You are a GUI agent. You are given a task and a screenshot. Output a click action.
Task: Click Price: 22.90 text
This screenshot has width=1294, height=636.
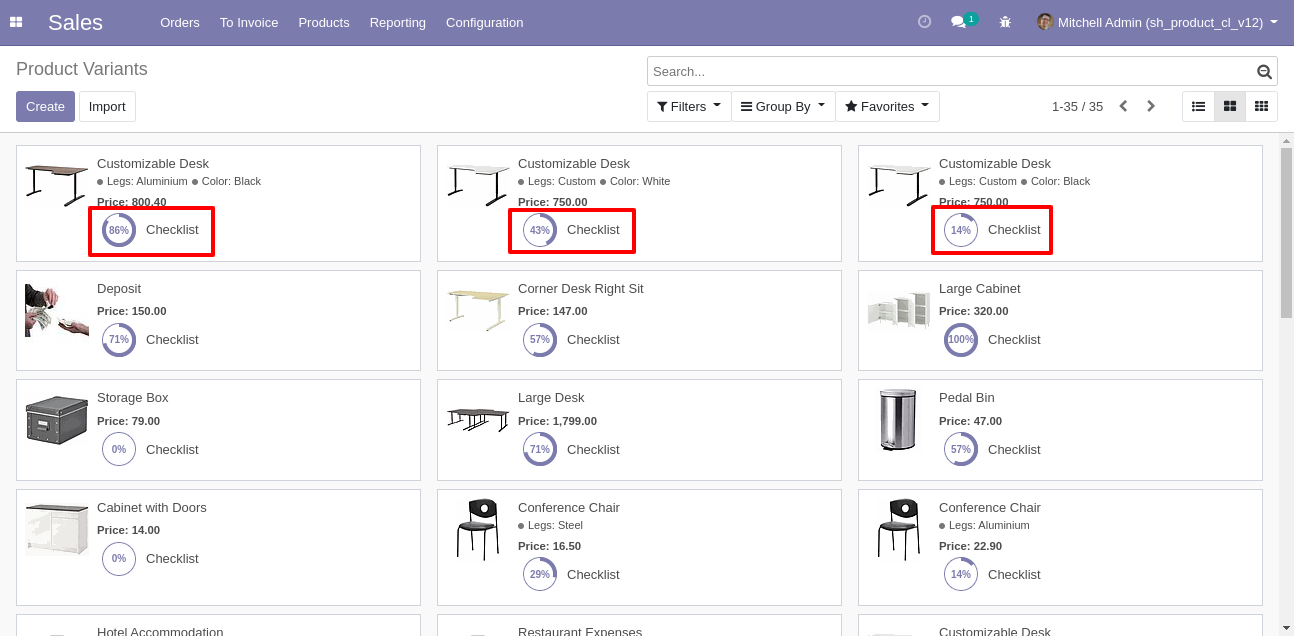(x=970, y=546)
